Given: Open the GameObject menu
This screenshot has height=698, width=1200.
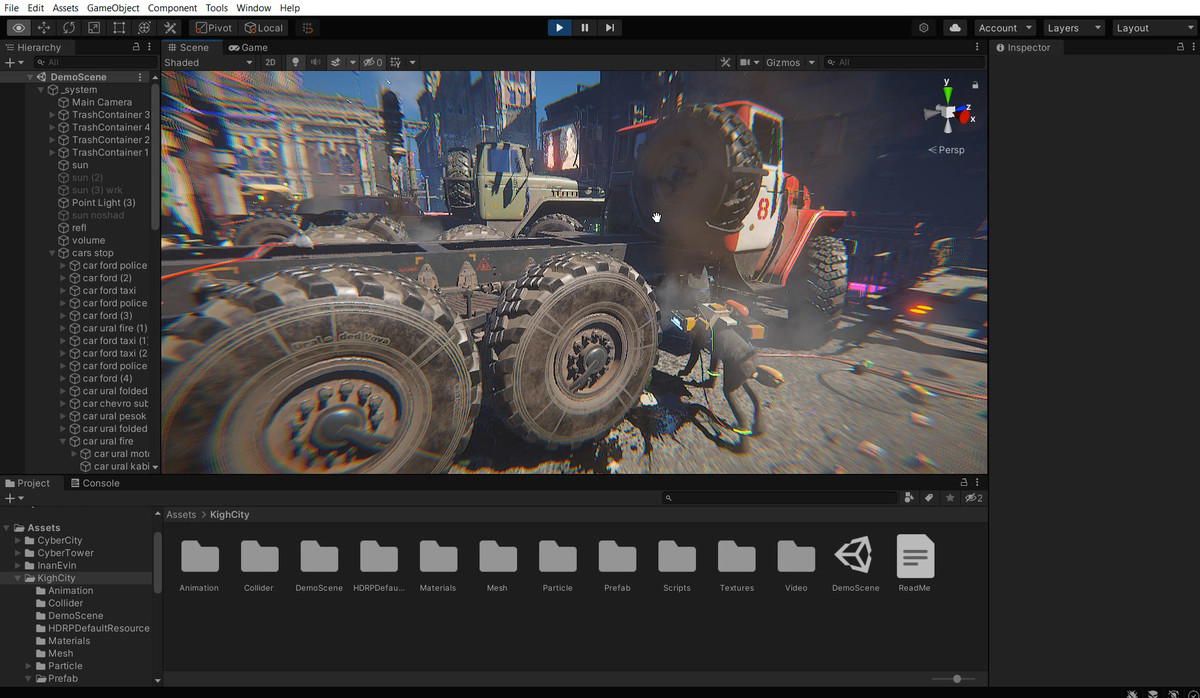Looking at the screenshot, I should pos(113,8).
